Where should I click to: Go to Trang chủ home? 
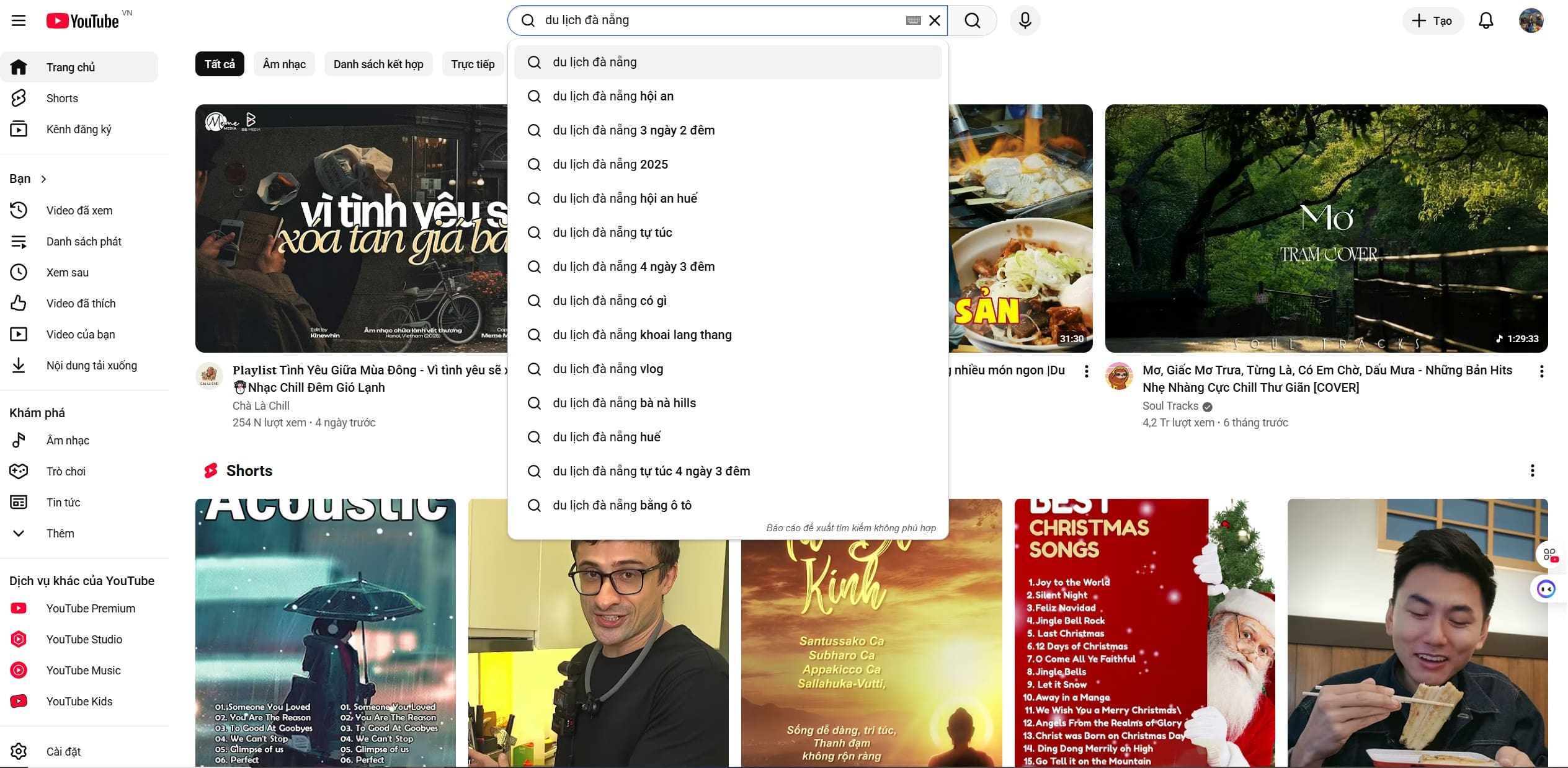(79, 67)
